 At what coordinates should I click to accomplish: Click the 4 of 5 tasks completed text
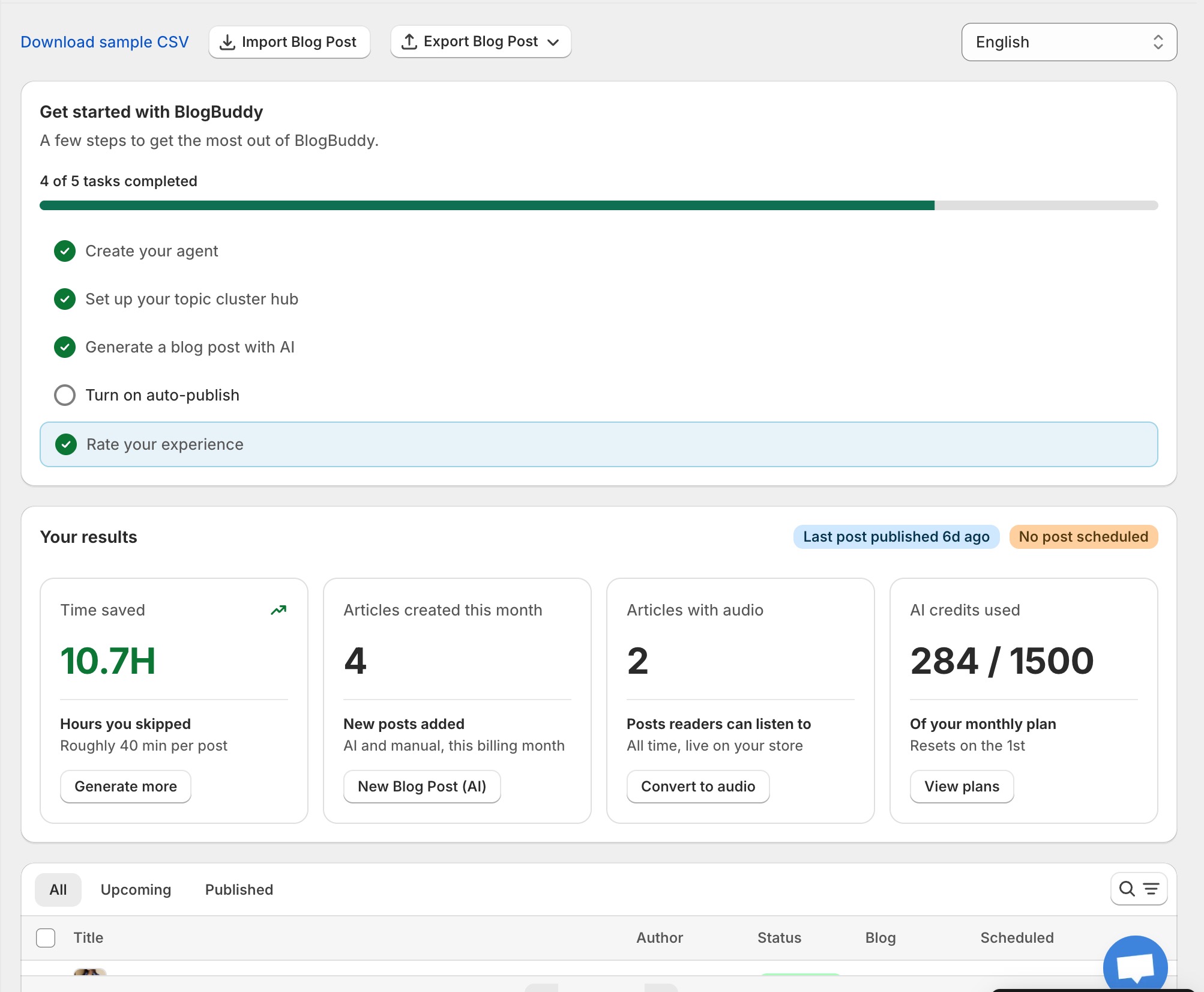click(x=118, y=181)
